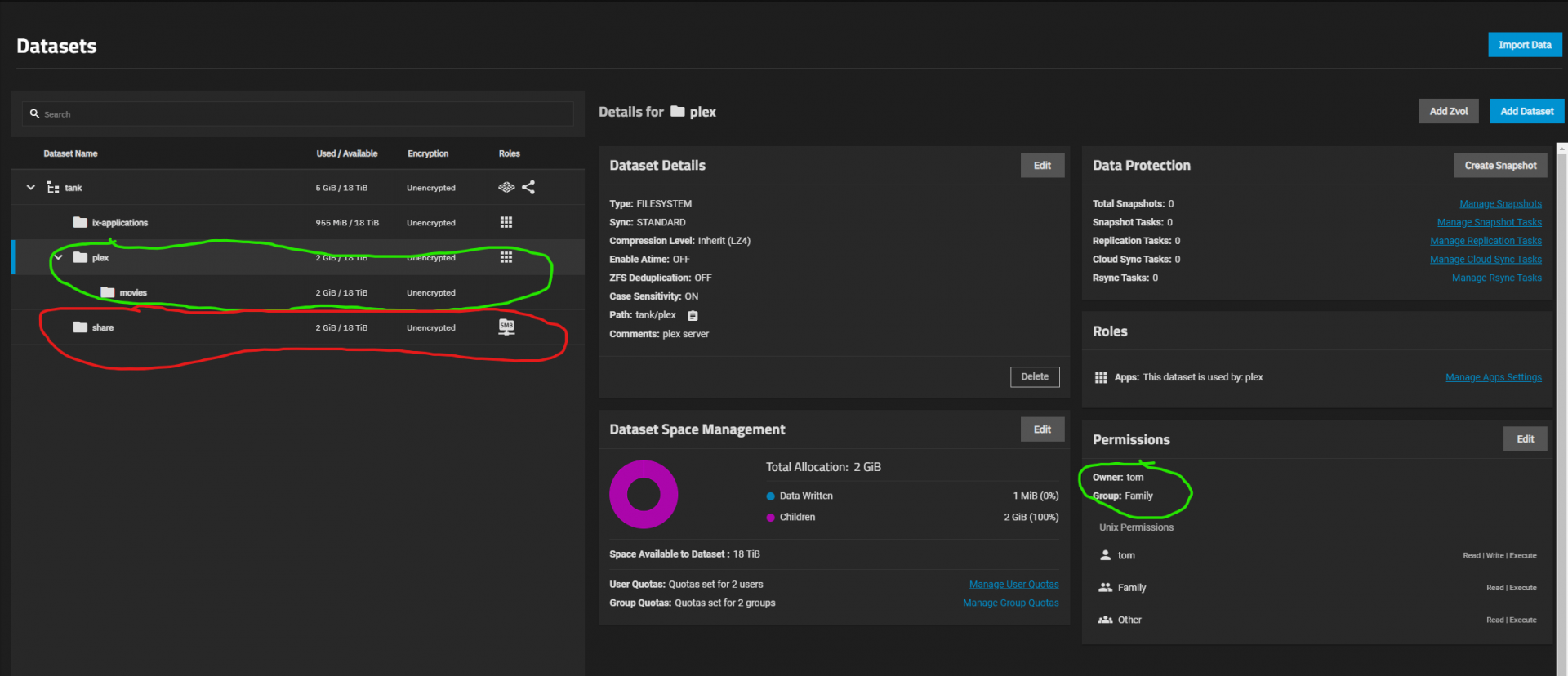Select the share dataset row
The width and height of the screenshot is (1568, 676).
point(103,327)
